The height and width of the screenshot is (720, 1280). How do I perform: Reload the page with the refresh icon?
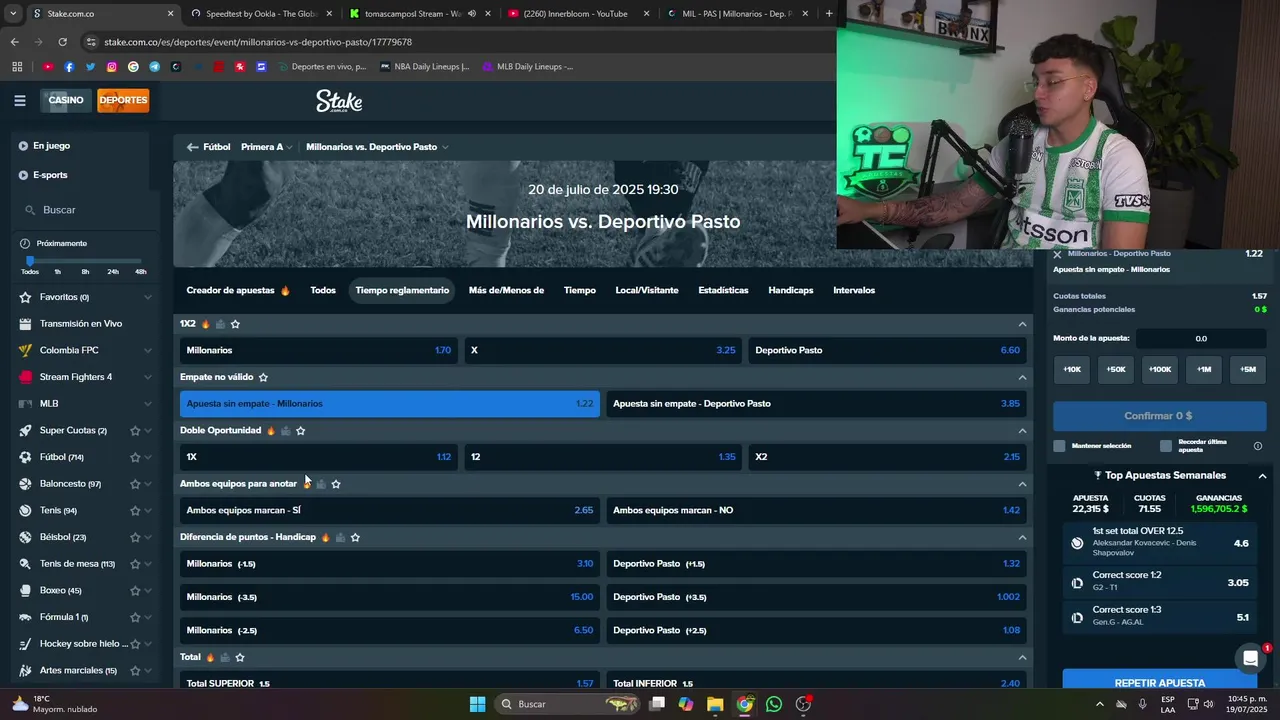pos(62,42)
